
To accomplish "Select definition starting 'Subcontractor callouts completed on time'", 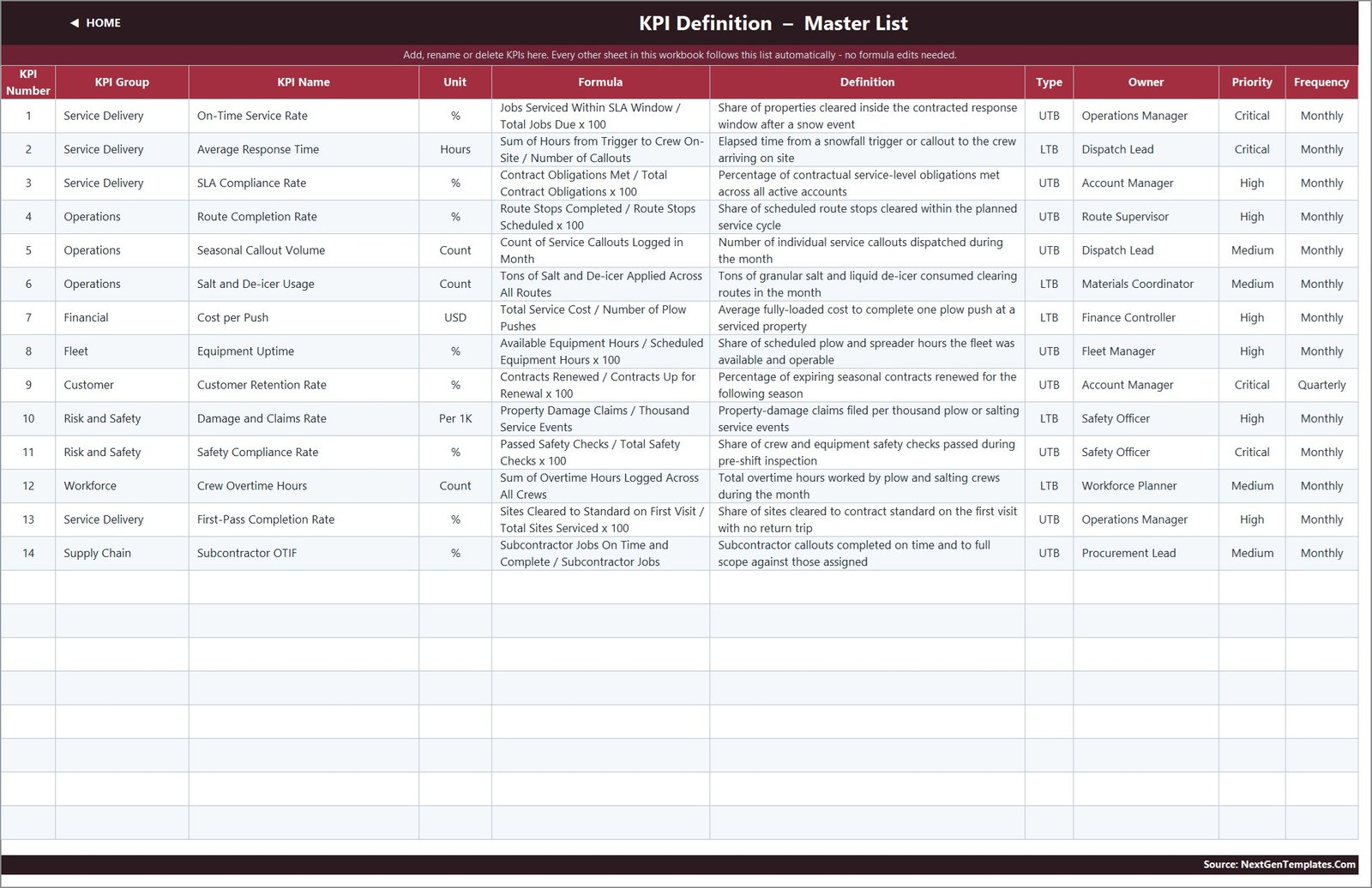I will tap(867, 553).
